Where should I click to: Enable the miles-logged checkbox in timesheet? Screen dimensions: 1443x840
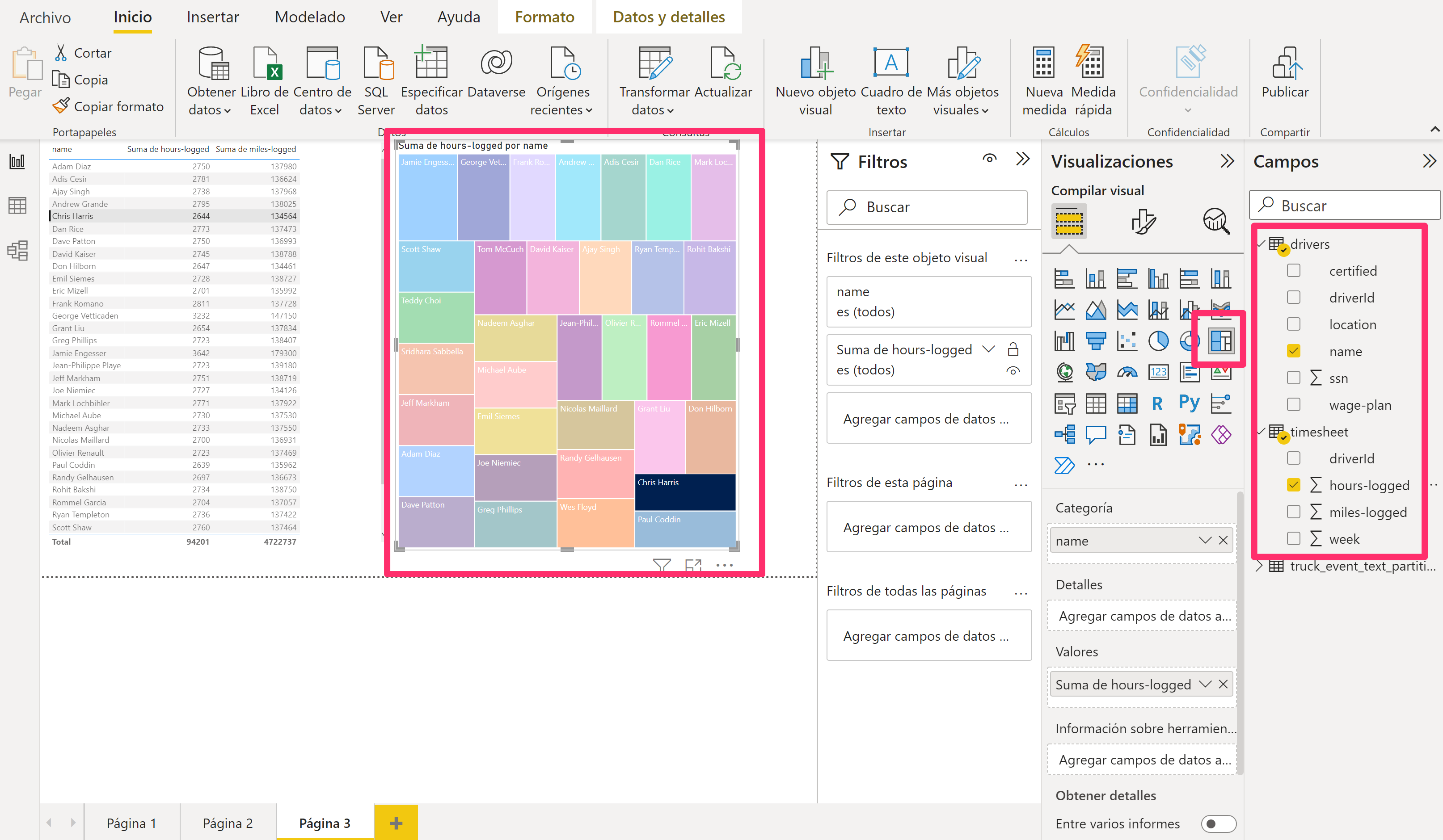(1293, 513)
